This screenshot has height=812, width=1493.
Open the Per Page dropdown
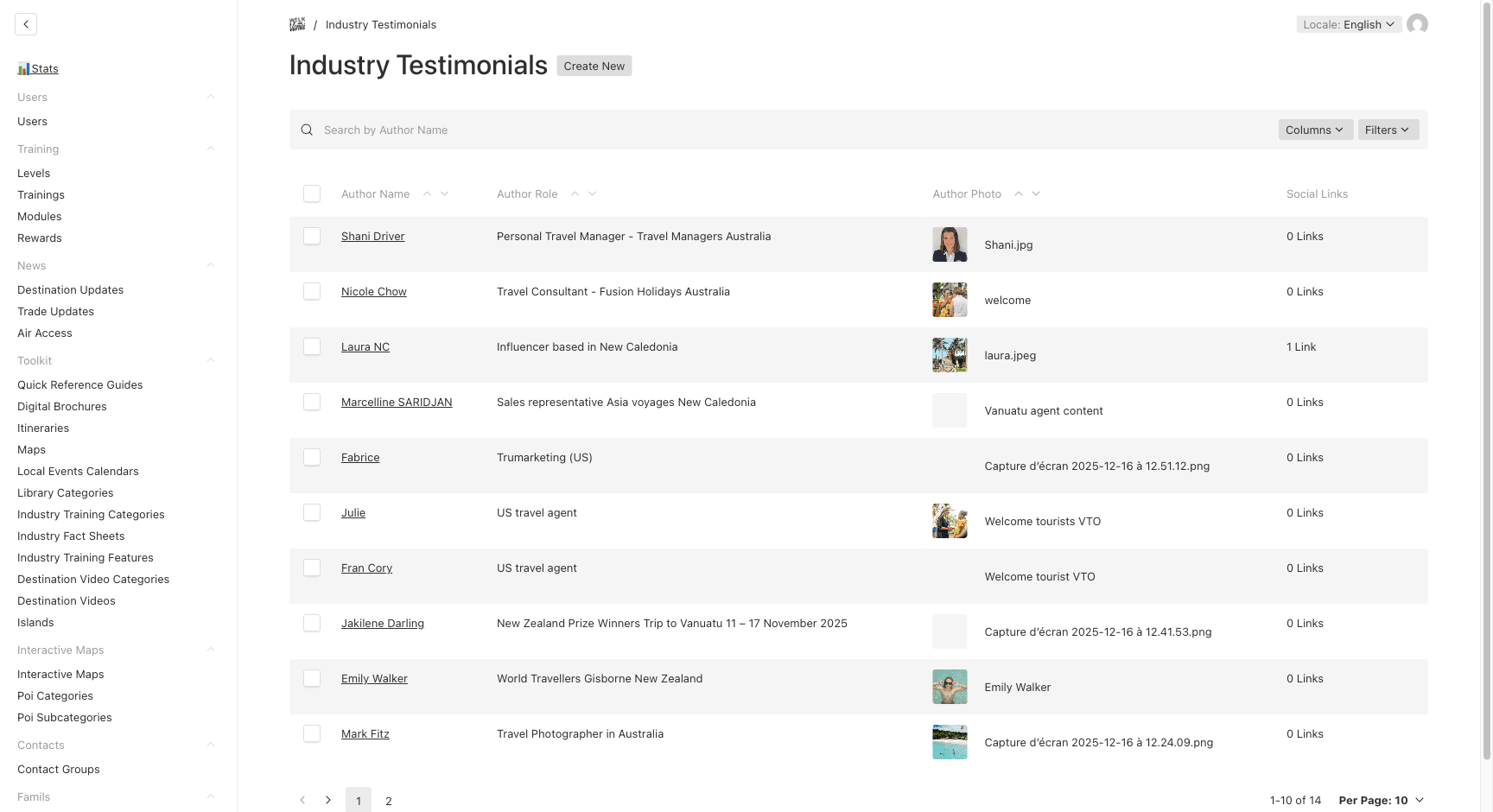coord(1381,800)
